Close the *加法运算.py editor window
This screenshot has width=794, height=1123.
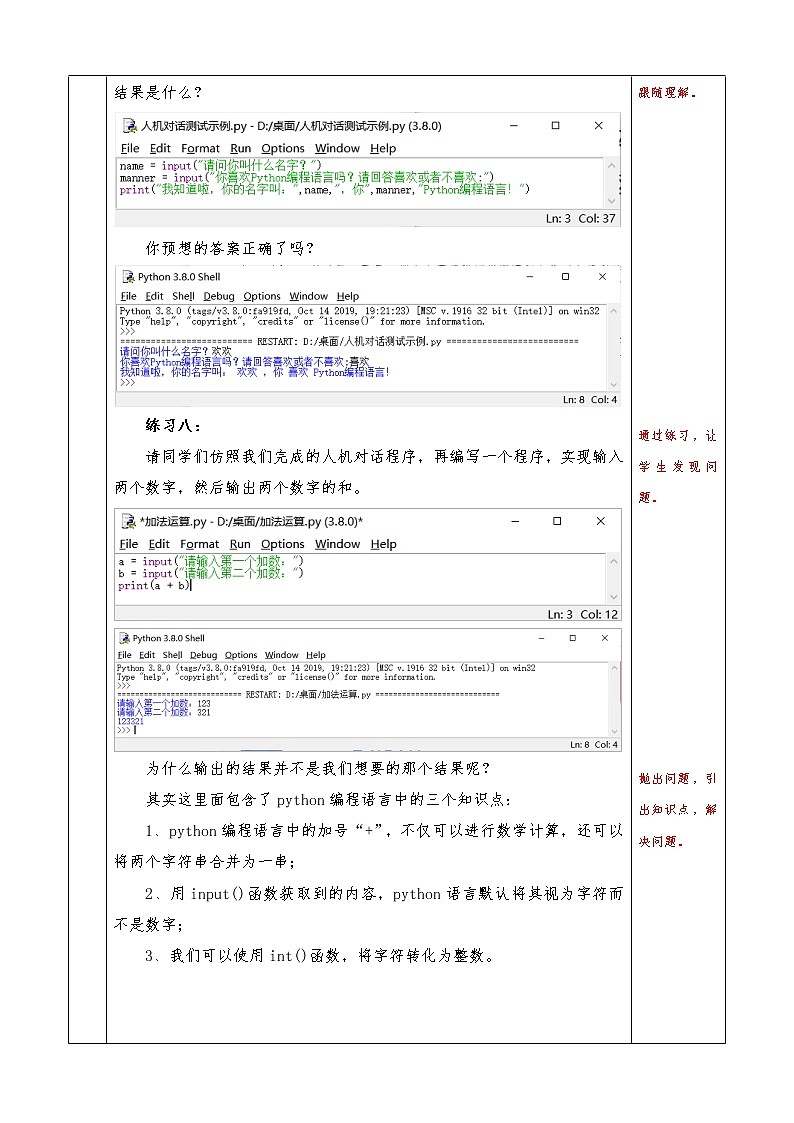click(x=601, y=521)
